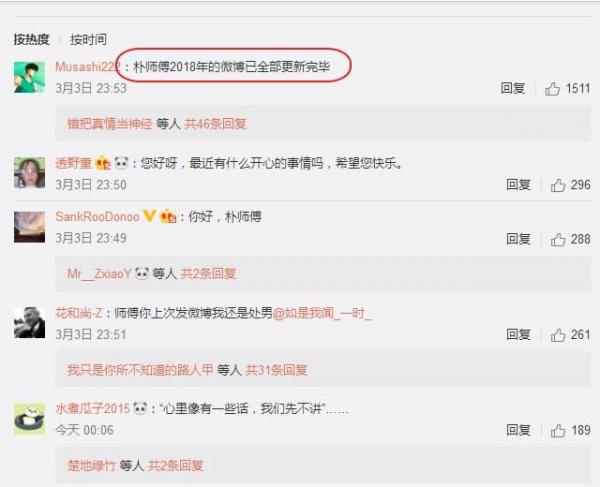Expand 共31条回复 replies thread
Screen dimensions: 600x487
276,370
